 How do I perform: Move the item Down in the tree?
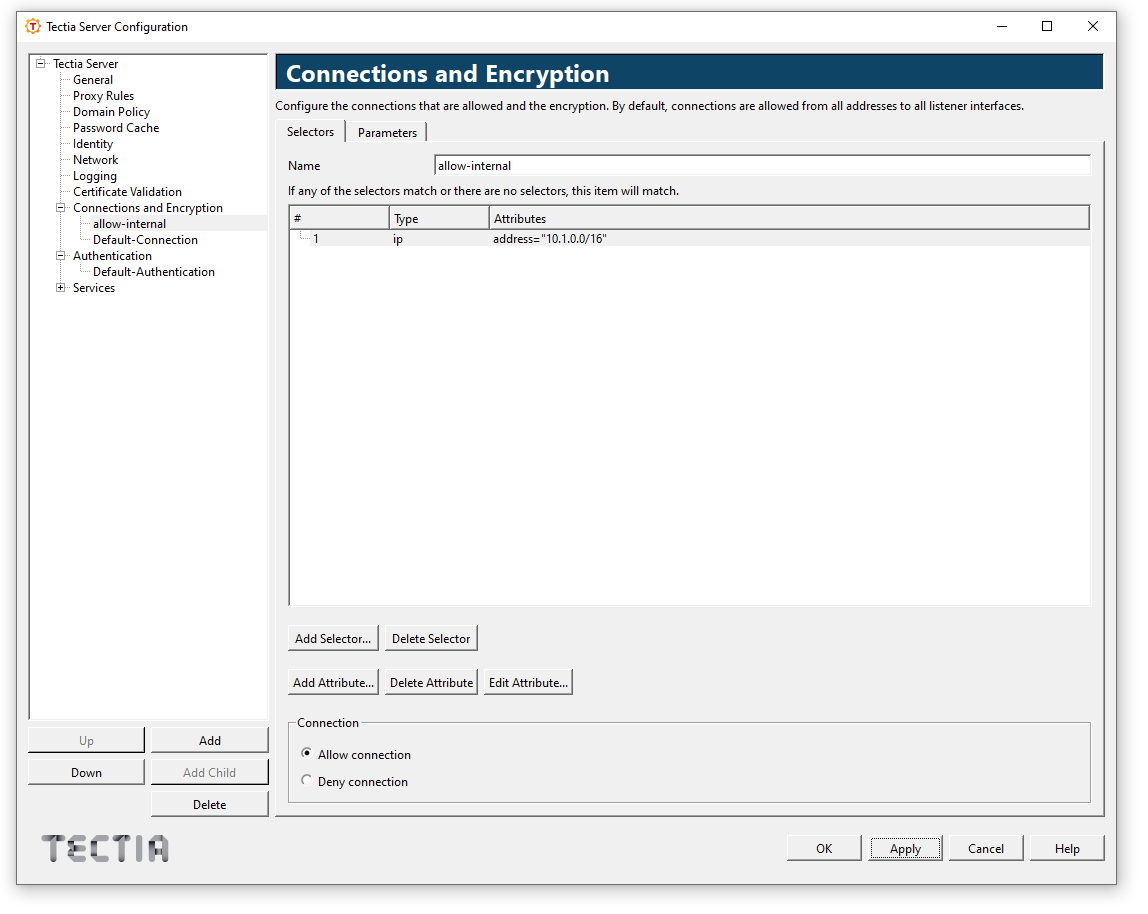point(86,773)
